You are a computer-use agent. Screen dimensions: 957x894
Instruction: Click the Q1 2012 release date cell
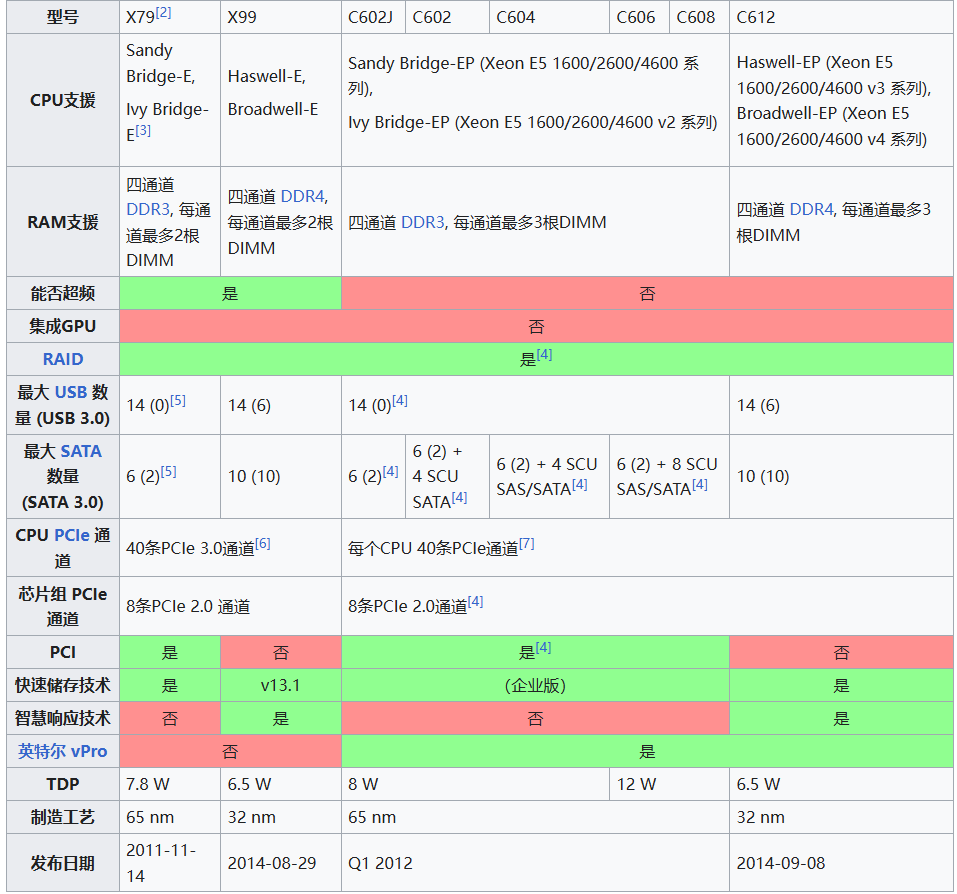click(x=535, y=863)
